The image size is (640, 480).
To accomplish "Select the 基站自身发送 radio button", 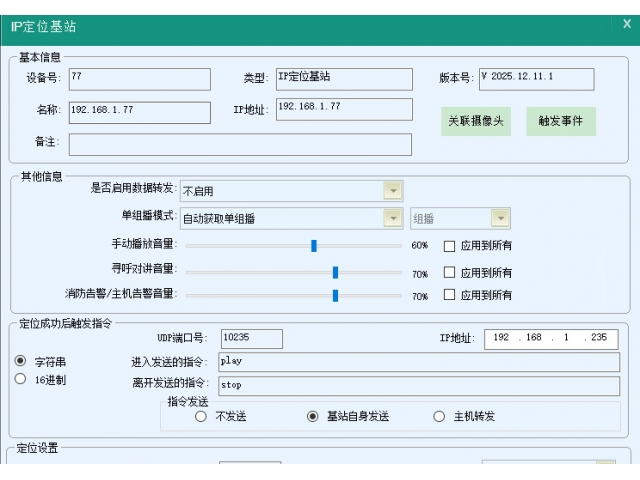I will 312,416.
